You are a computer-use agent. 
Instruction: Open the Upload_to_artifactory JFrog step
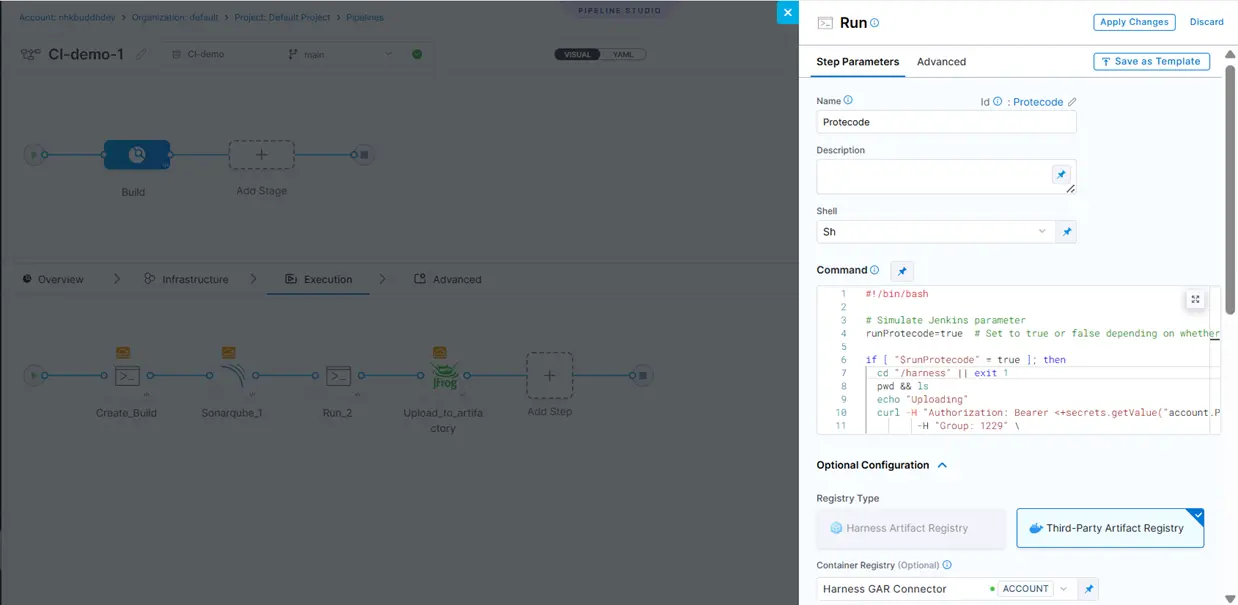444,377
